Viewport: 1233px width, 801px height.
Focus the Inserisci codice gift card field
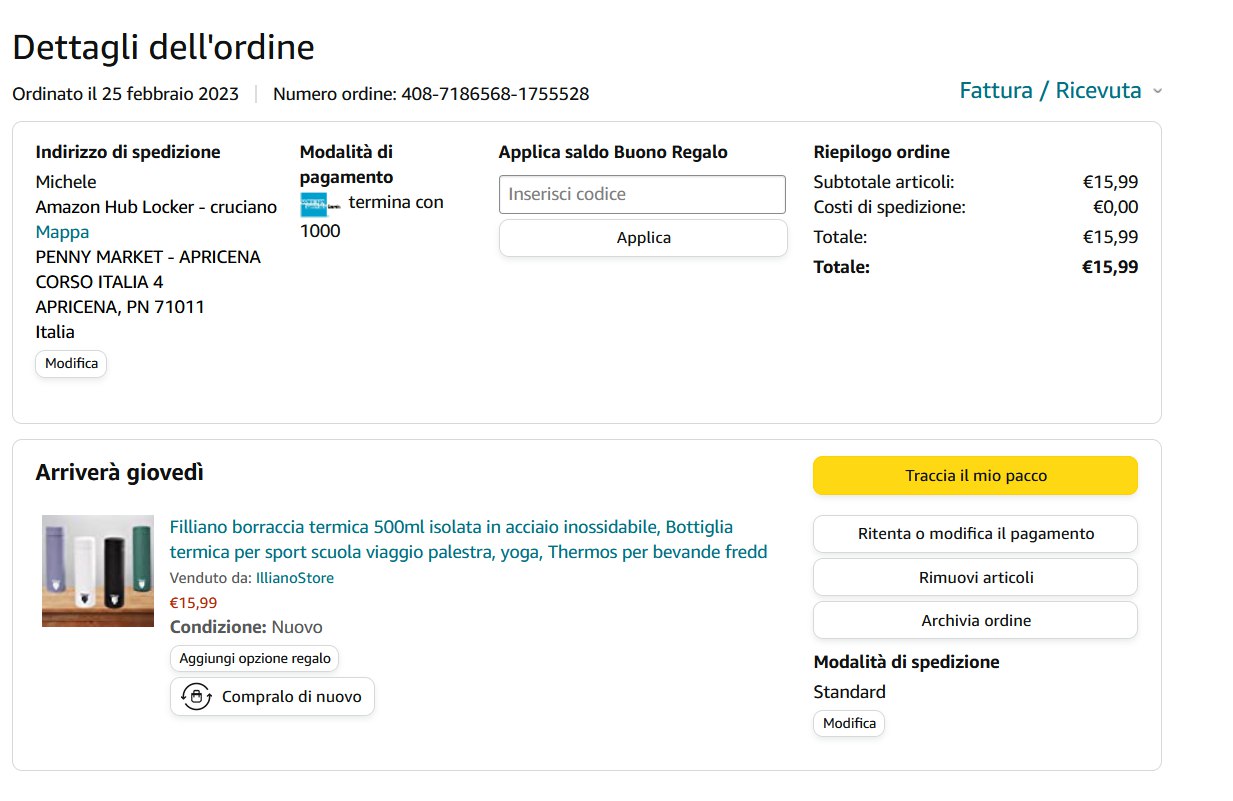point(642,194)
